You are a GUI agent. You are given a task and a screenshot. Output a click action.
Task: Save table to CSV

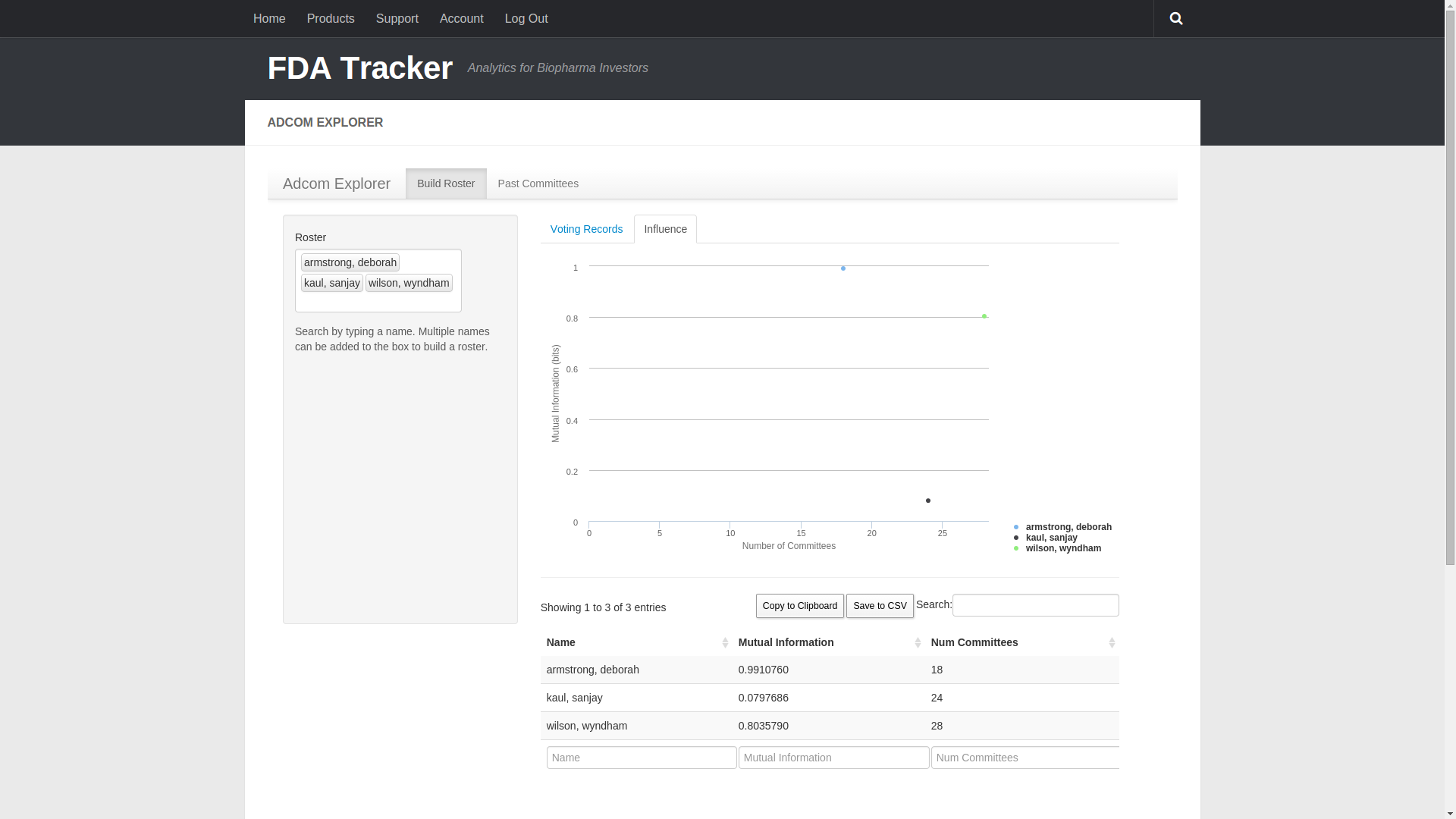[x=880, y=606]
